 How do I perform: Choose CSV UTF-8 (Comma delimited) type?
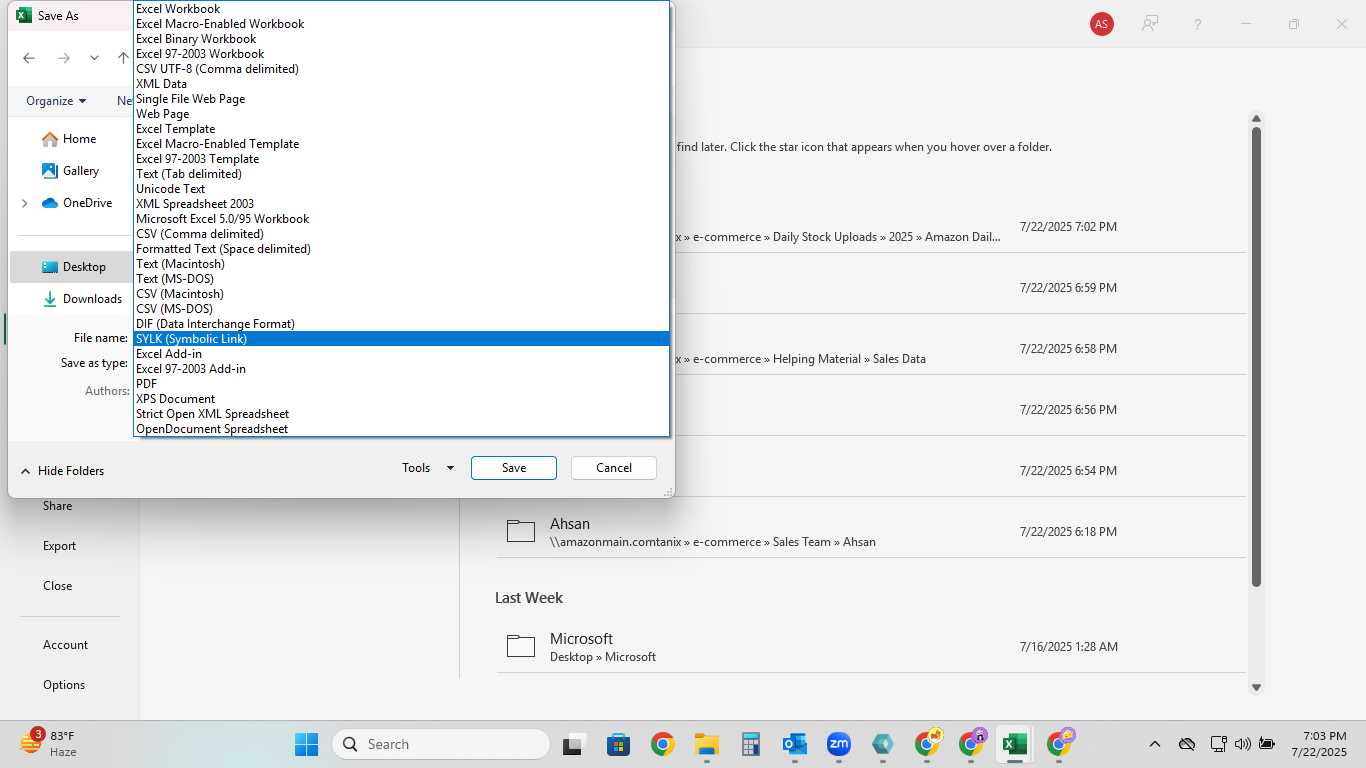[x=401, y=69]
